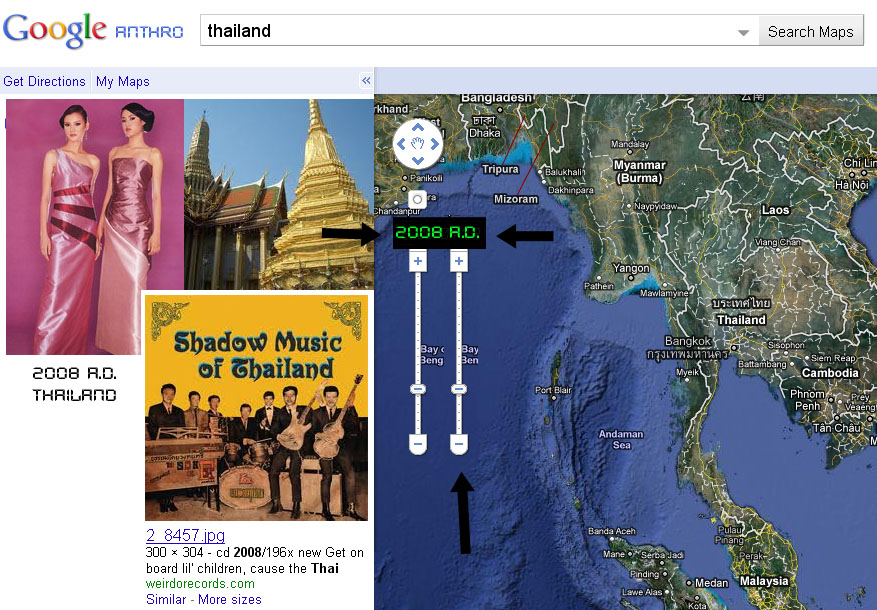Open the 2_8457.jpg image link
Screen dimensions: 877x610
(186, 535)
